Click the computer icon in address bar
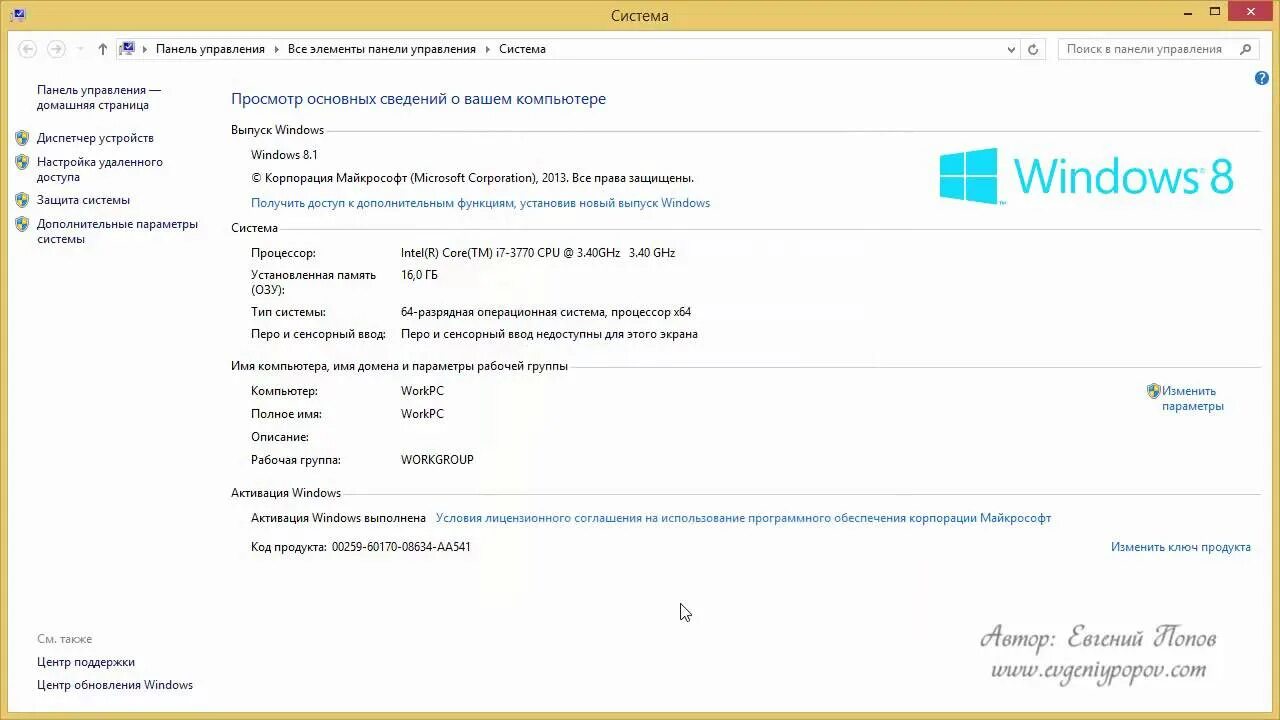The image size is (1280, 720). (127, 48)
